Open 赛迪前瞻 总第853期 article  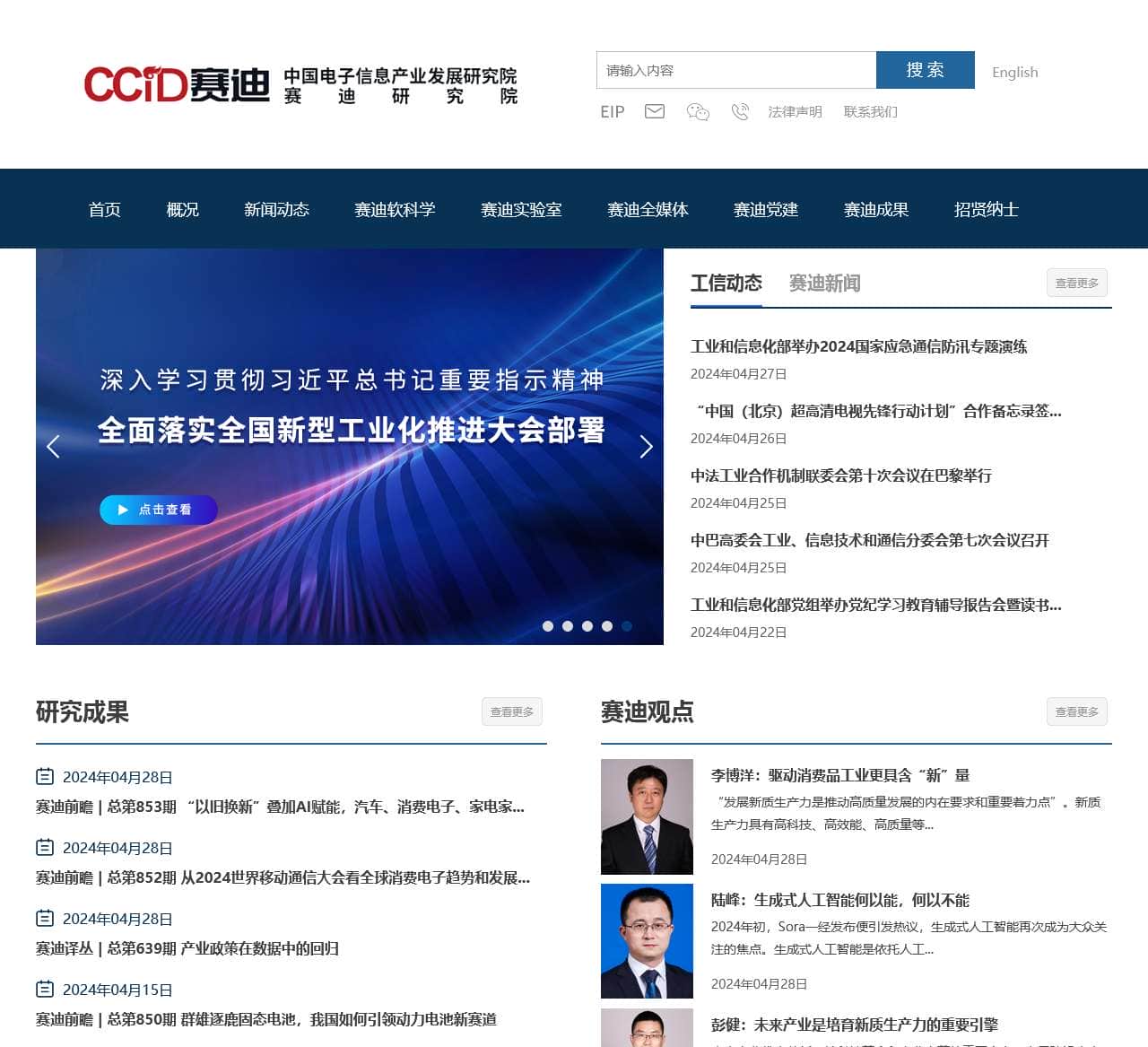tap(280, 807)
